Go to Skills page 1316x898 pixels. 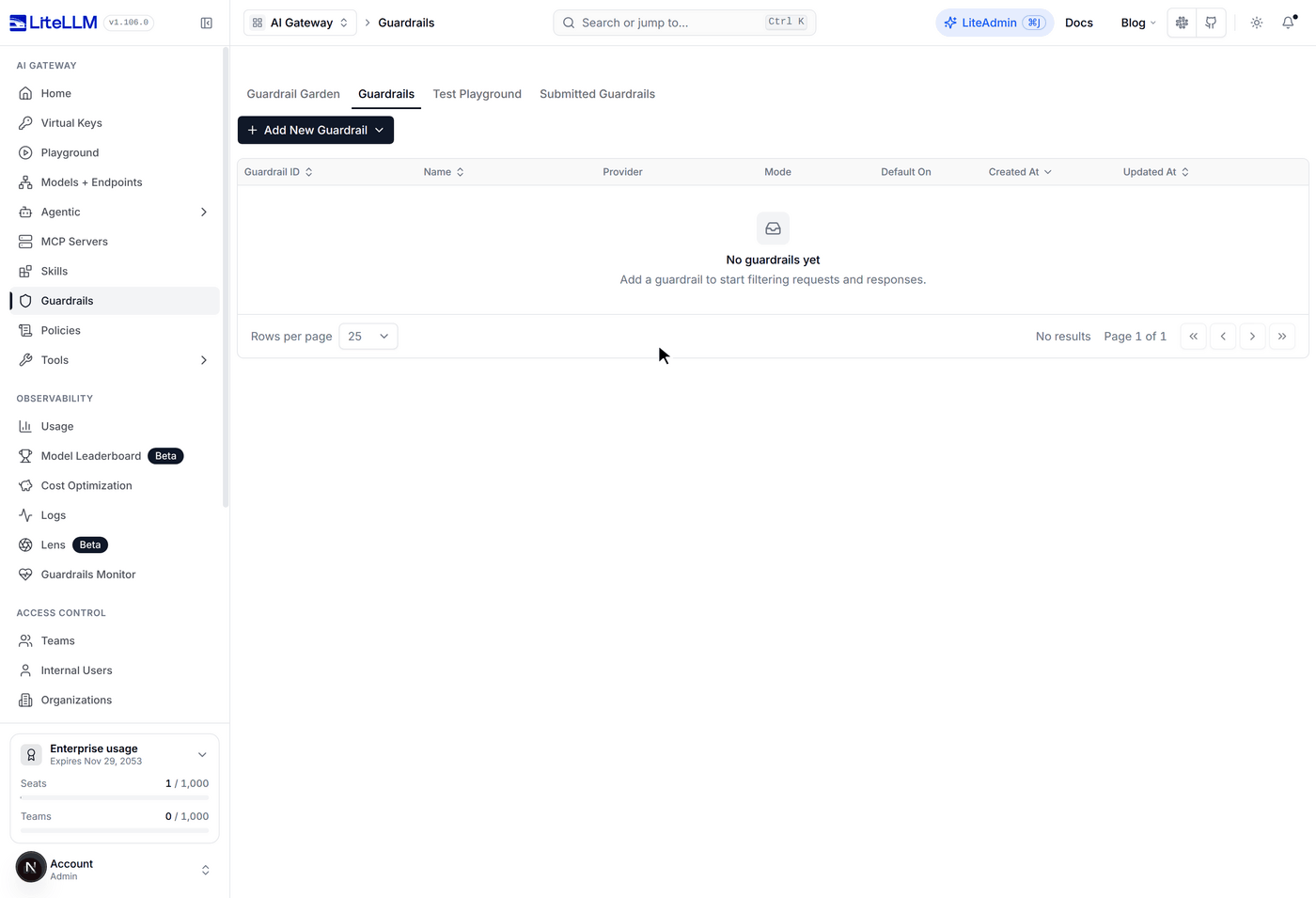[x=115, y=271]
